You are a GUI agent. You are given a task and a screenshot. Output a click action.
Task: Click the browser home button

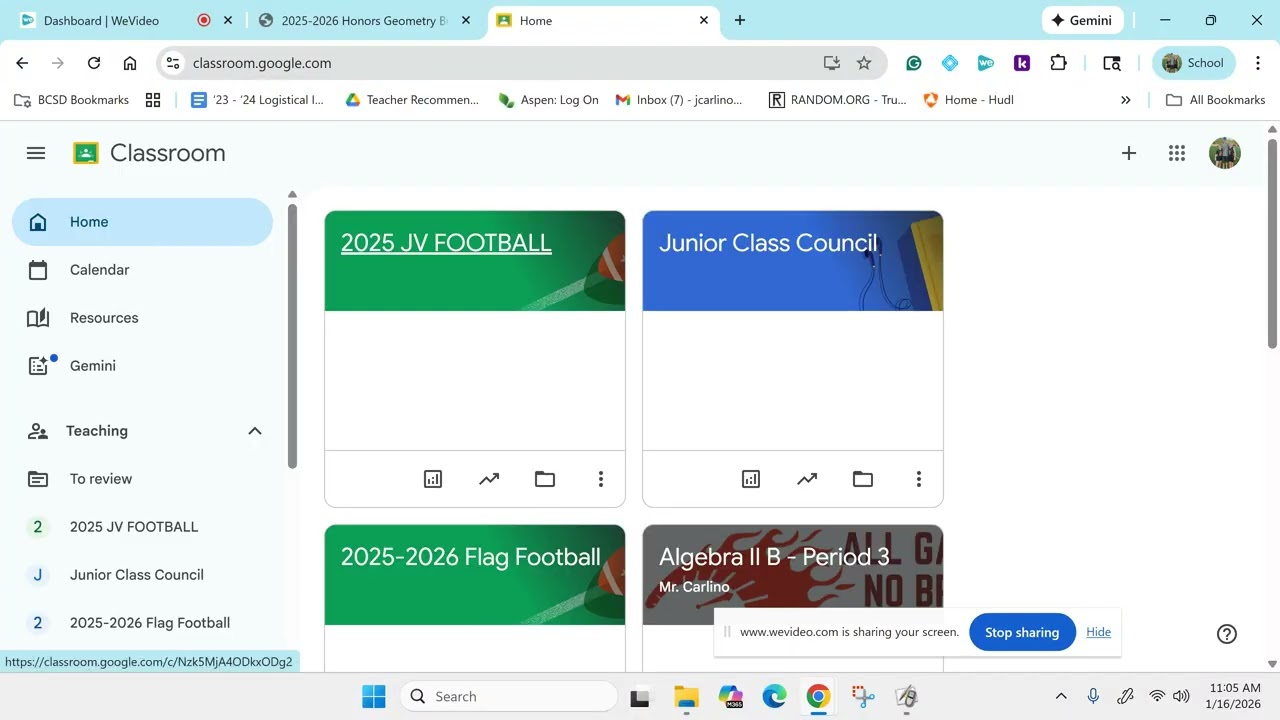(130, 63)
